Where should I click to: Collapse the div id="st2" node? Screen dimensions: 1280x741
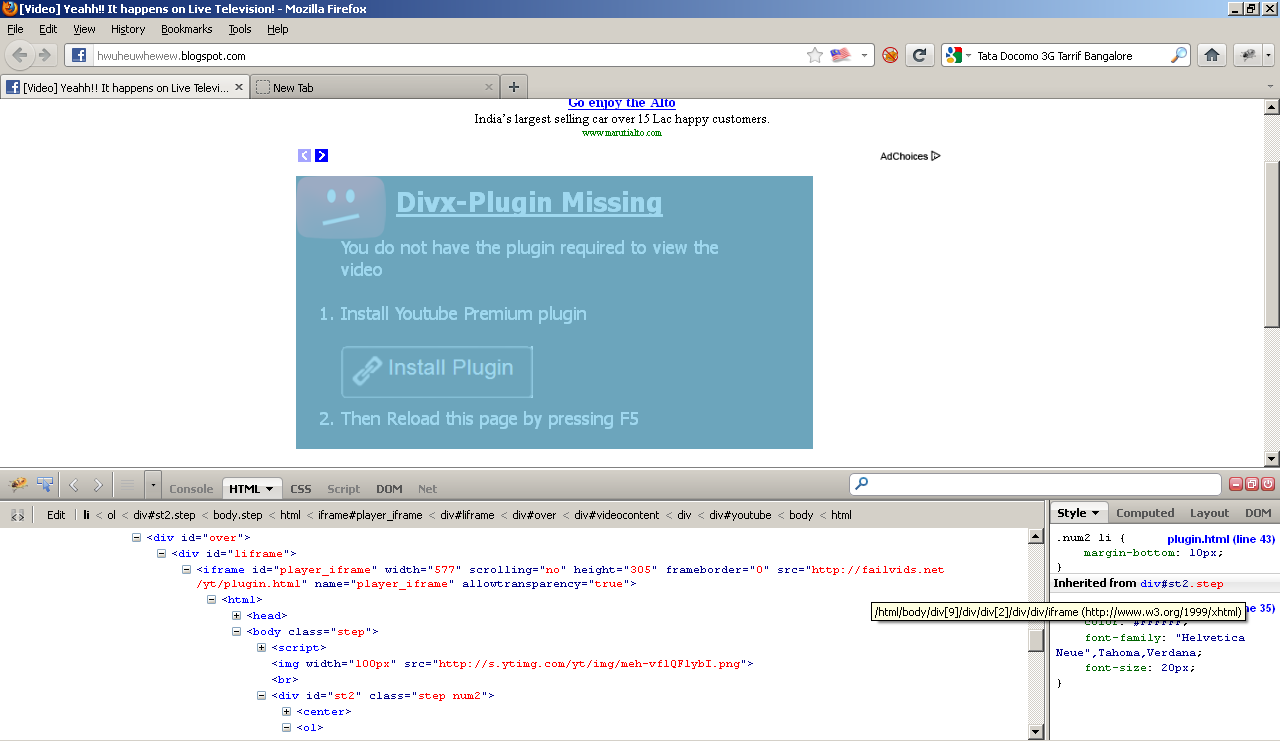point(262,695)
